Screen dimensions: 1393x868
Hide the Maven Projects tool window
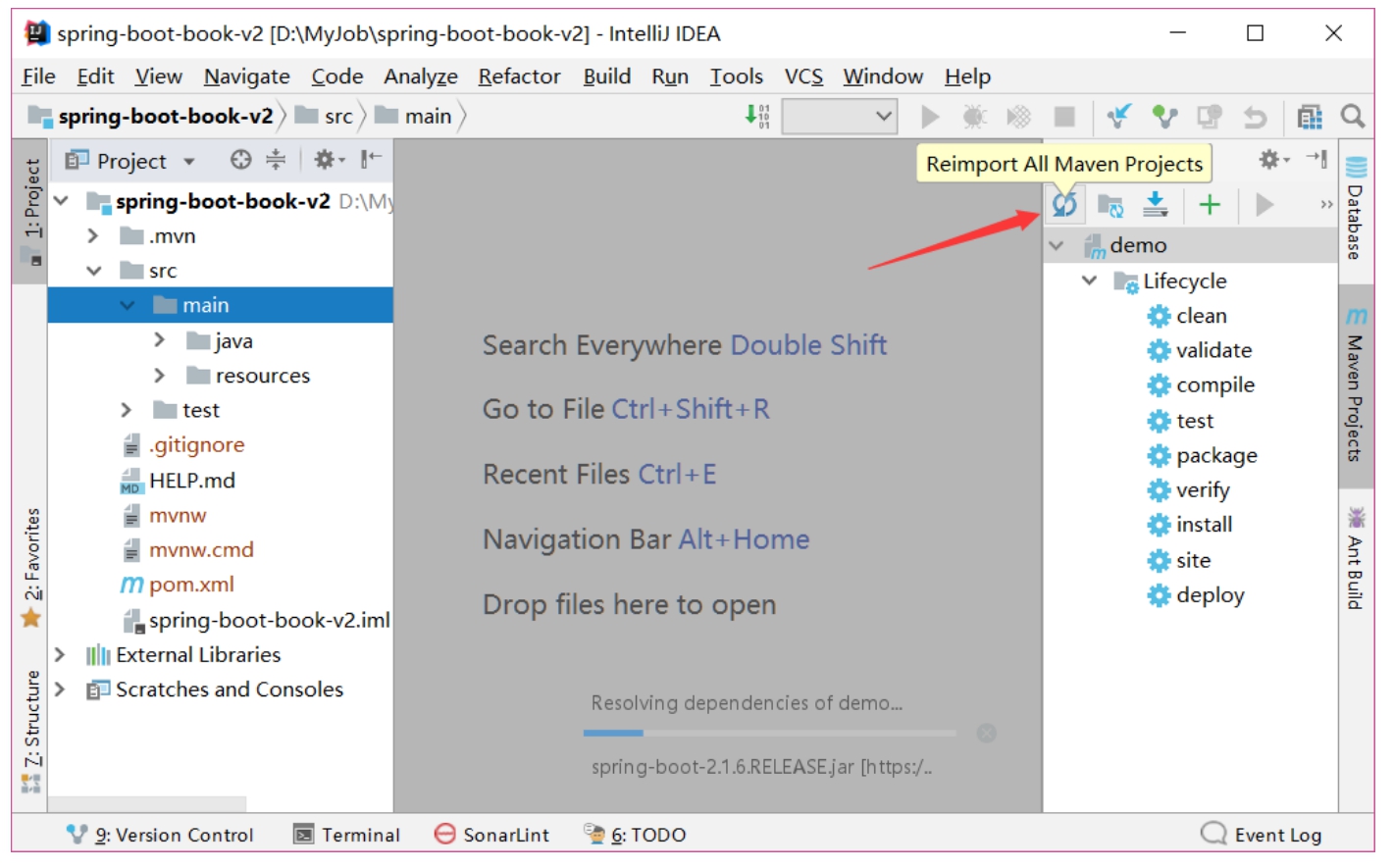(1316, 159)
